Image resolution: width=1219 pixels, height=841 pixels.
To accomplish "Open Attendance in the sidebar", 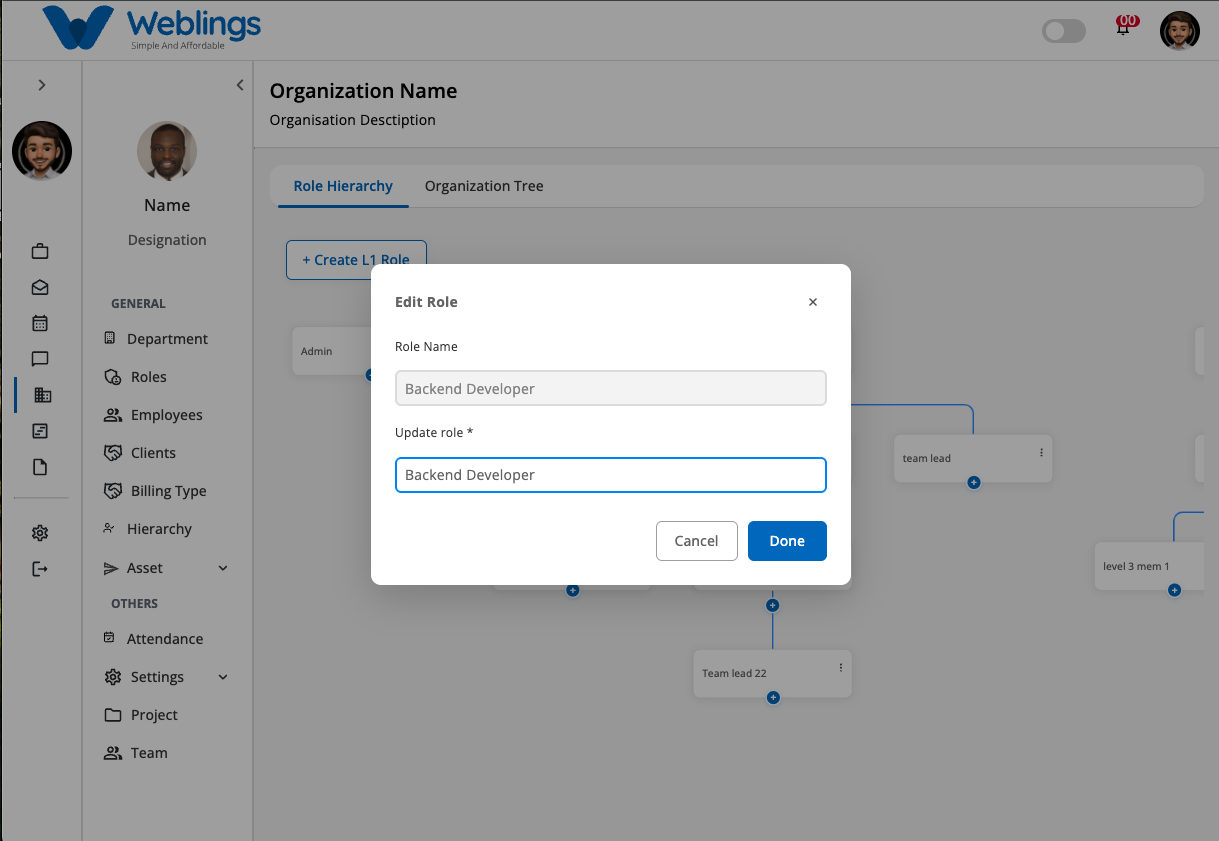I will click(x=154, y=639).
